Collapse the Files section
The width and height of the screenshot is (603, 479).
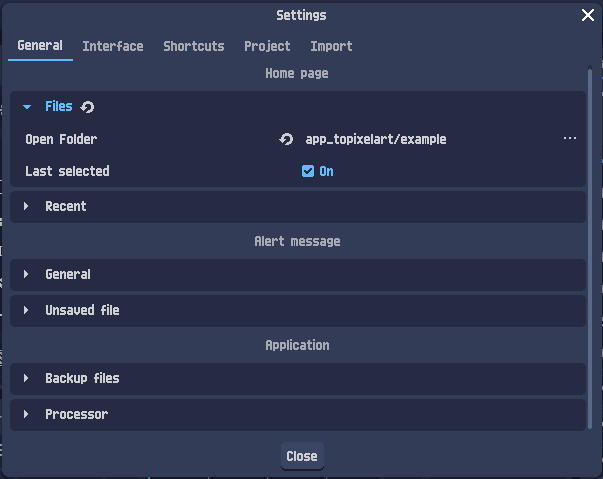tap(27, 107)
